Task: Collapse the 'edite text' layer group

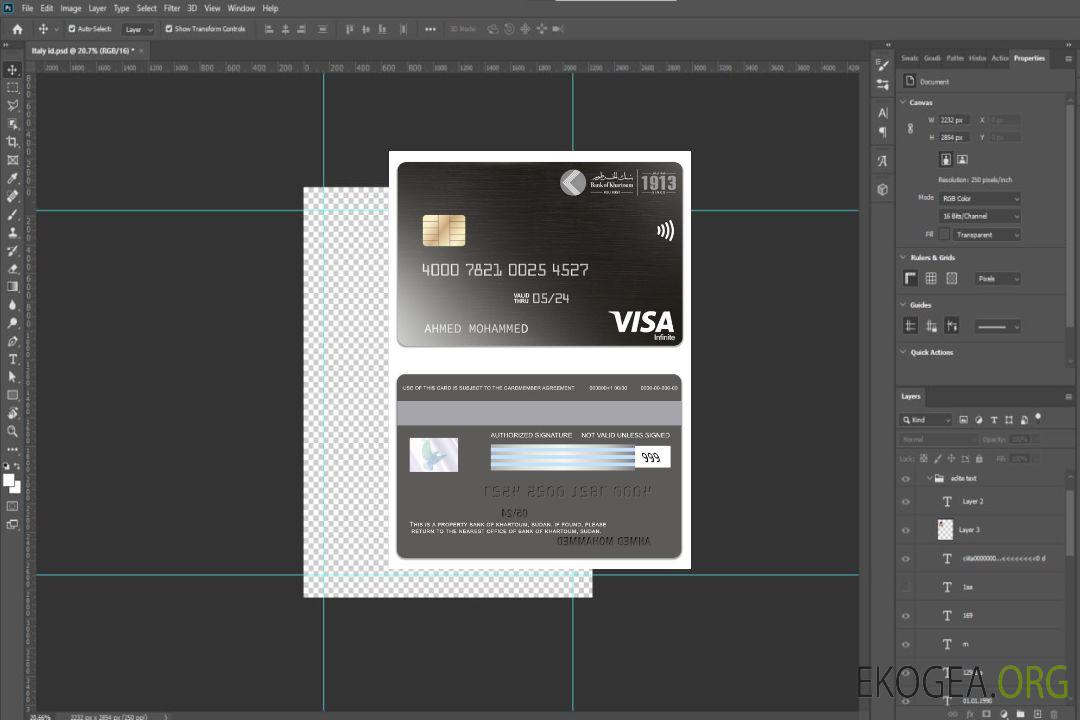Action: [x=929, y=478]
